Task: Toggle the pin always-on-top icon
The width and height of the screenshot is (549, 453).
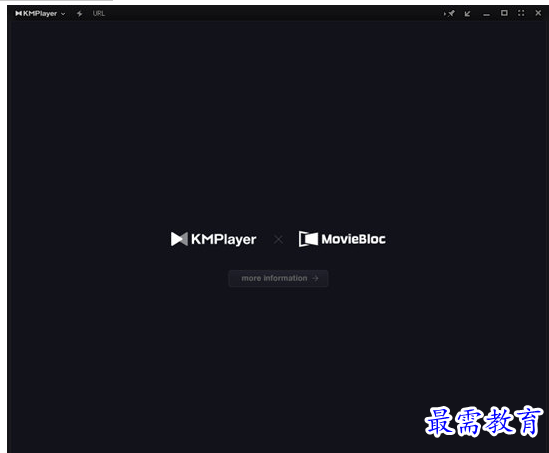Action: pyautogui.click(x=450, y=14)
